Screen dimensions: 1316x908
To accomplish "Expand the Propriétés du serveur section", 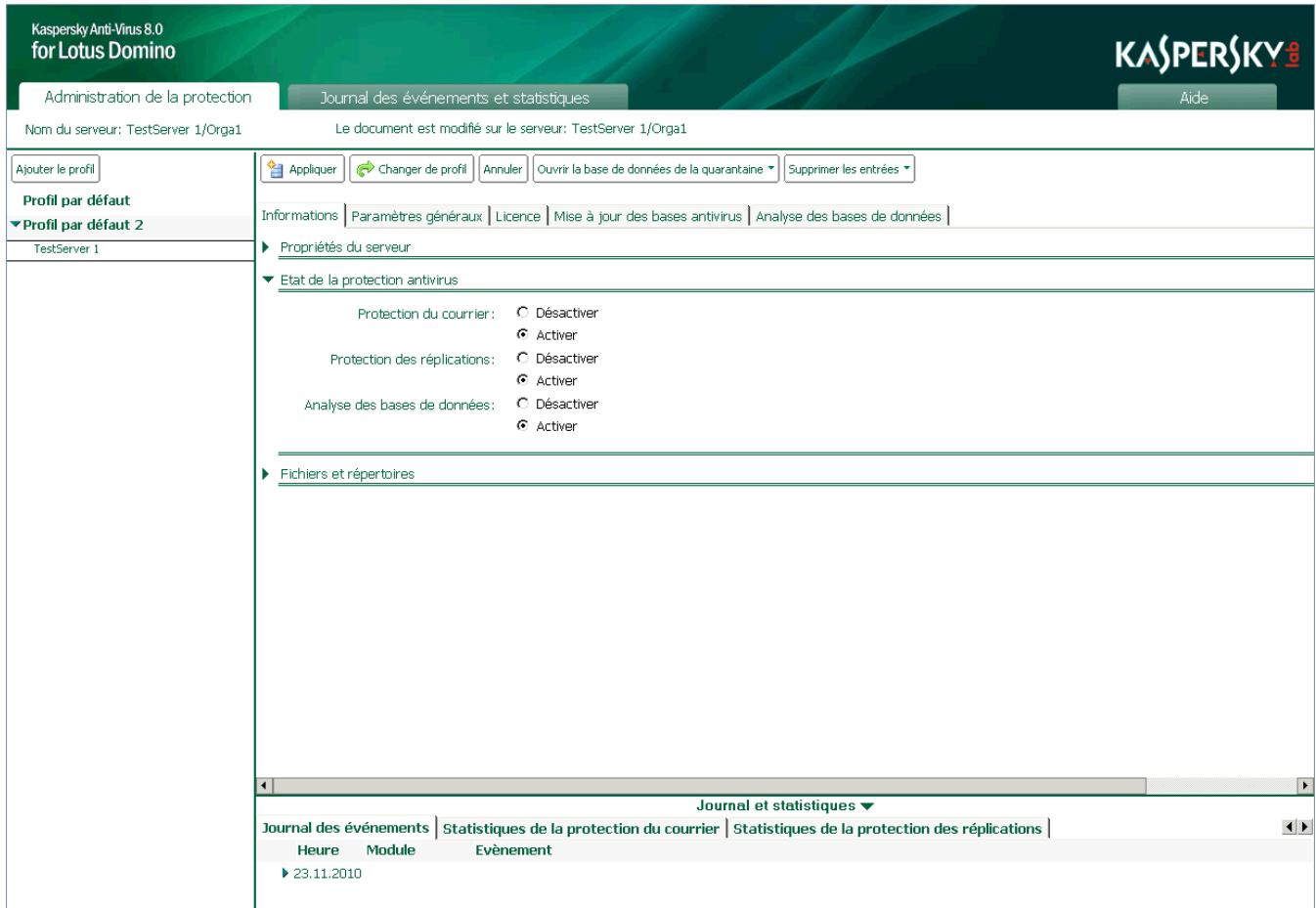I will (x=264, y=246).
